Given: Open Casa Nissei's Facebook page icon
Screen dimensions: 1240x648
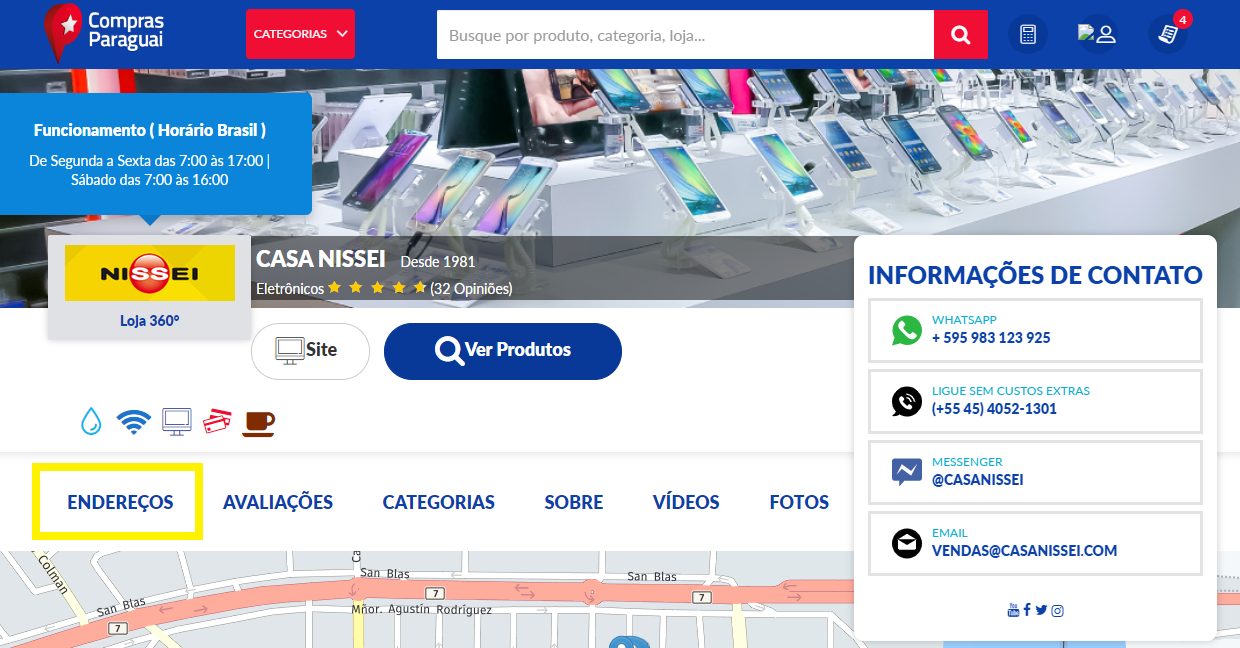Looking at the screenshot, I should [x=1027, y=610].
